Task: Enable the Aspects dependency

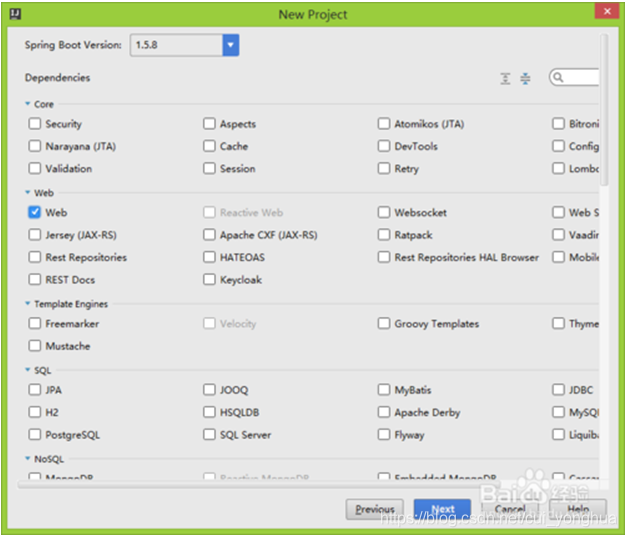Action: 209,124
